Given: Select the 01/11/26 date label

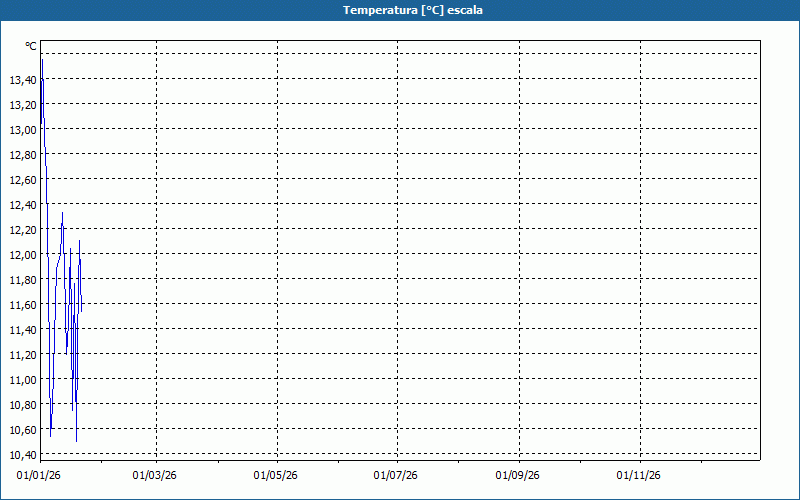Looking at the screenshot, I should (x=638, y=476).
